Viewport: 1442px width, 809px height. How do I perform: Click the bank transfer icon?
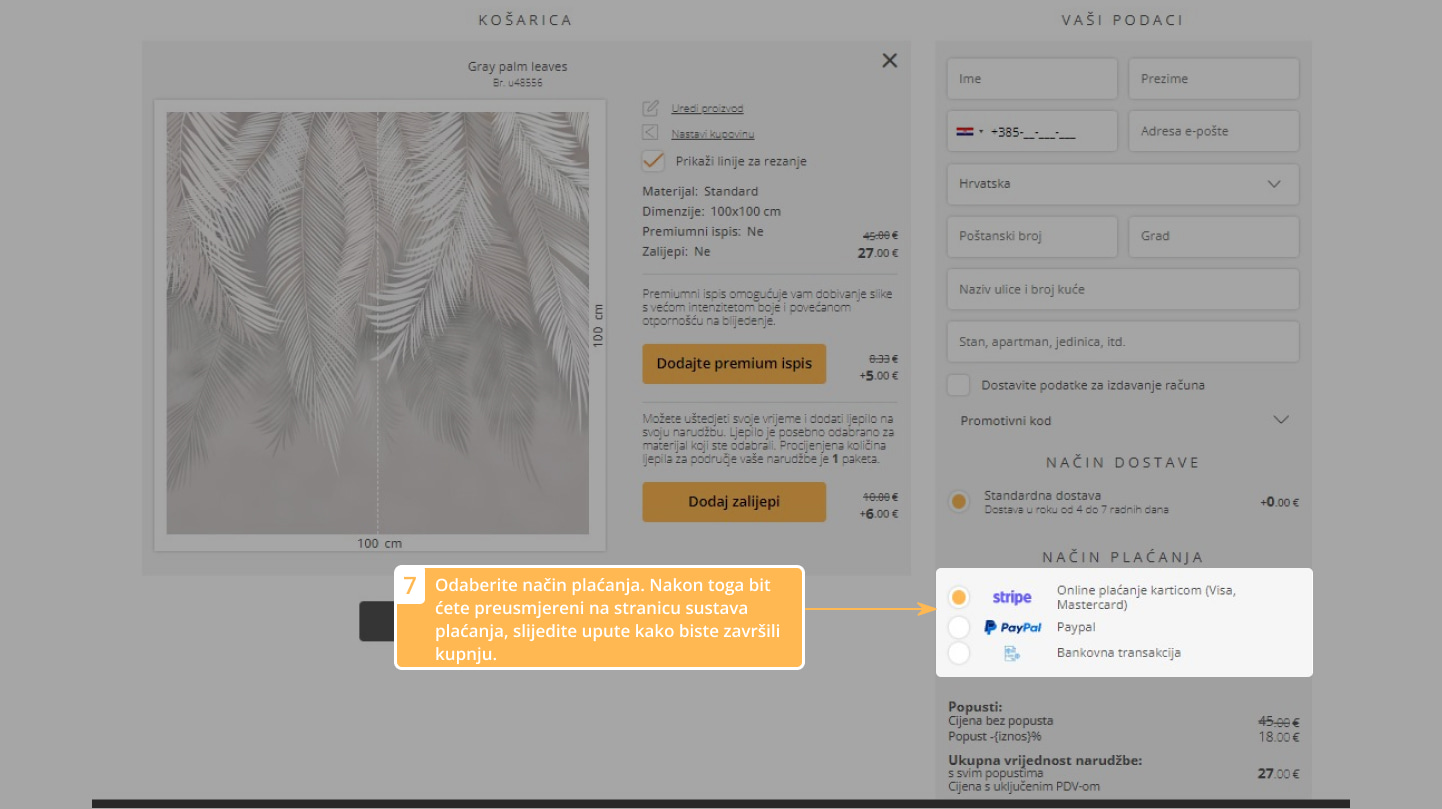[1011, 653]
